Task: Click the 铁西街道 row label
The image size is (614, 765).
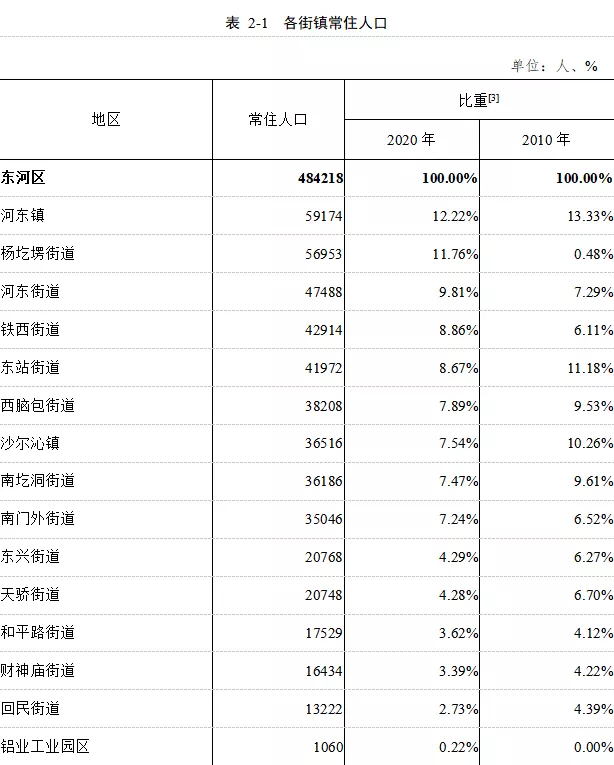Action: (30, 330)
